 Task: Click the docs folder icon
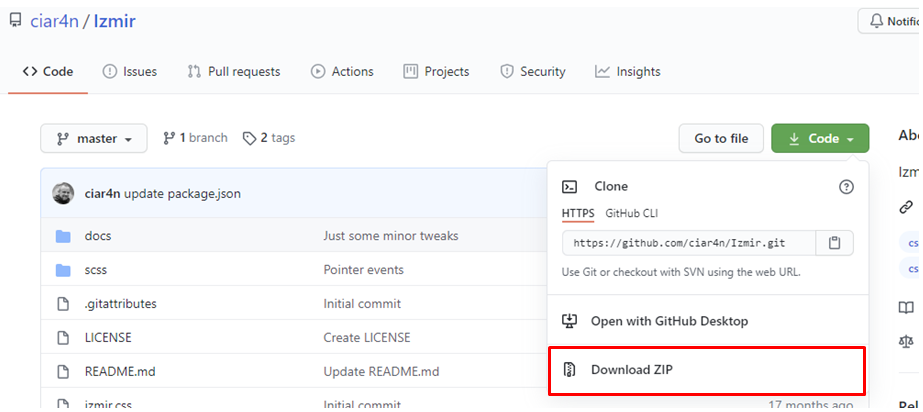pos(63,237)
